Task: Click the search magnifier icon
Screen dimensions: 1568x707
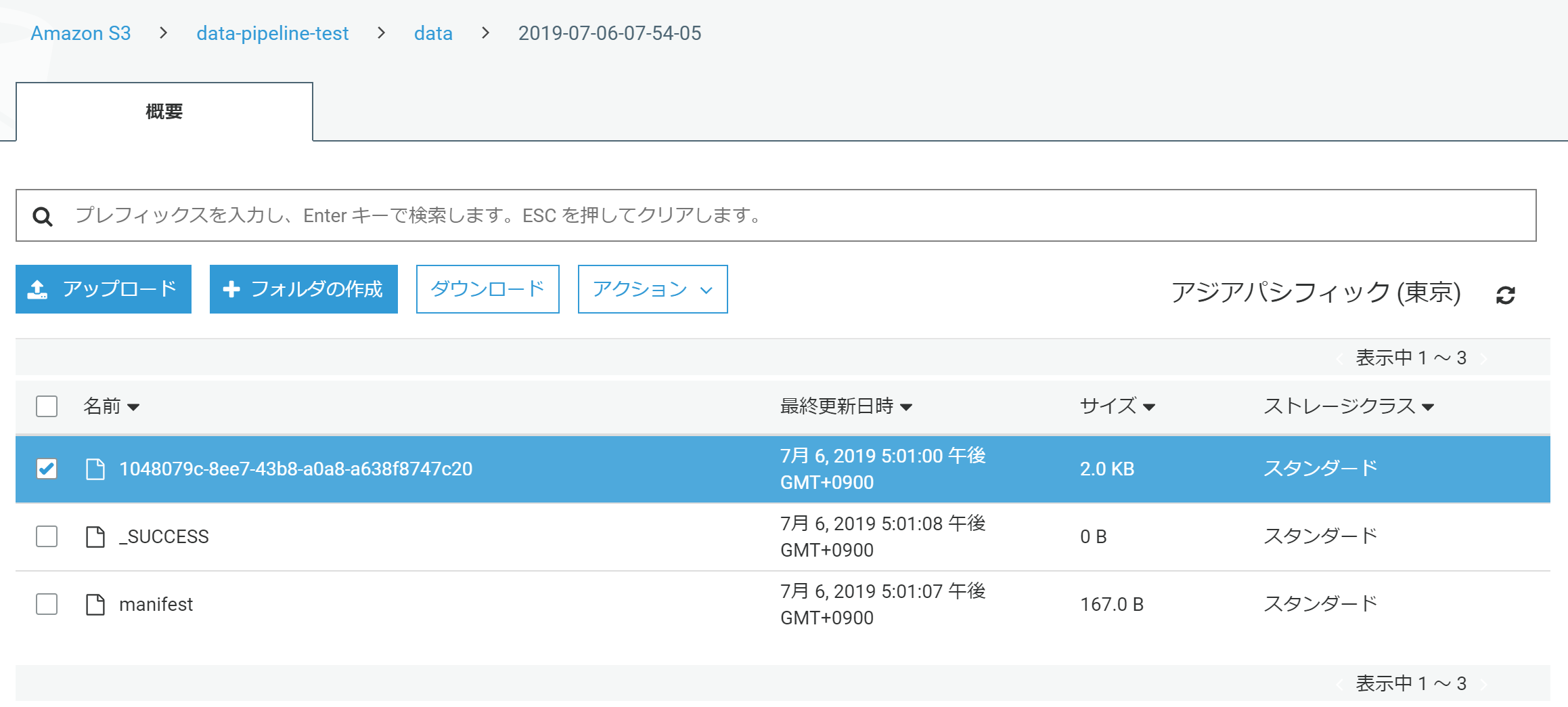Action: [43, 216]
